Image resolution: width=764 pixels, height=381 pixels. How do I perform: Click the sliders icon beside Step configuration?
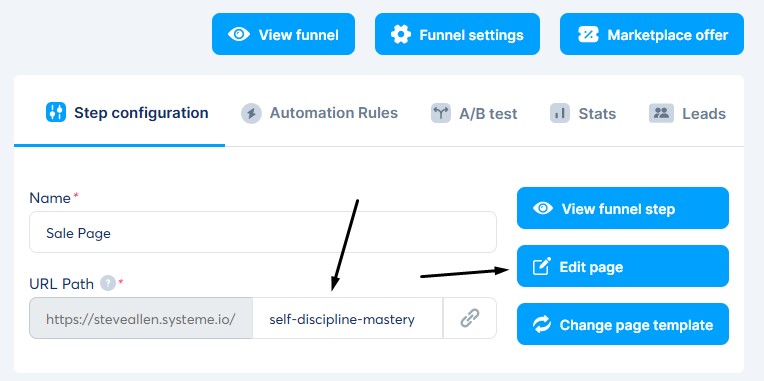point(56,112)
